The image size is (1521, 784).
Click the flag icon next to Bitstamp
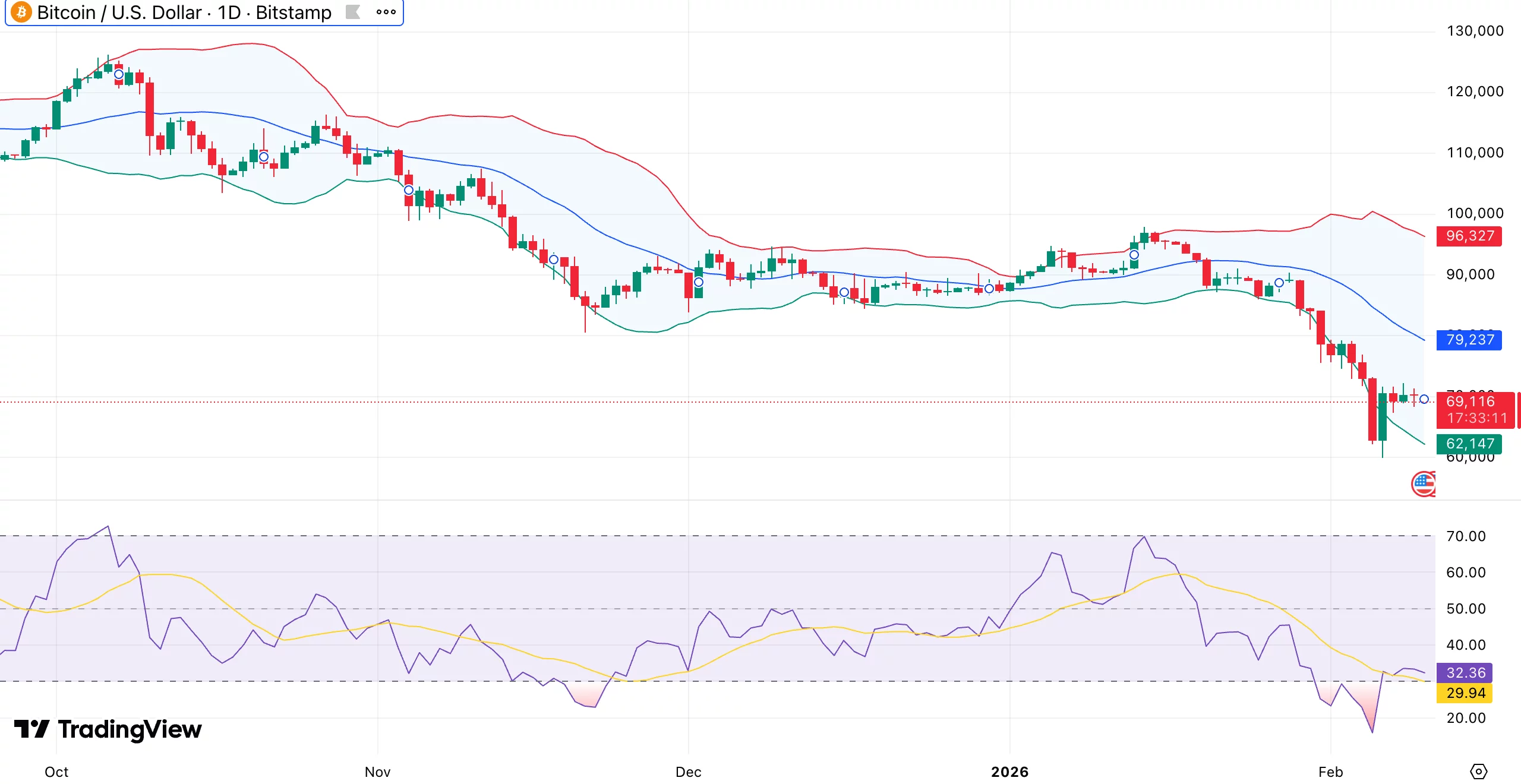[x=353, y=12]
